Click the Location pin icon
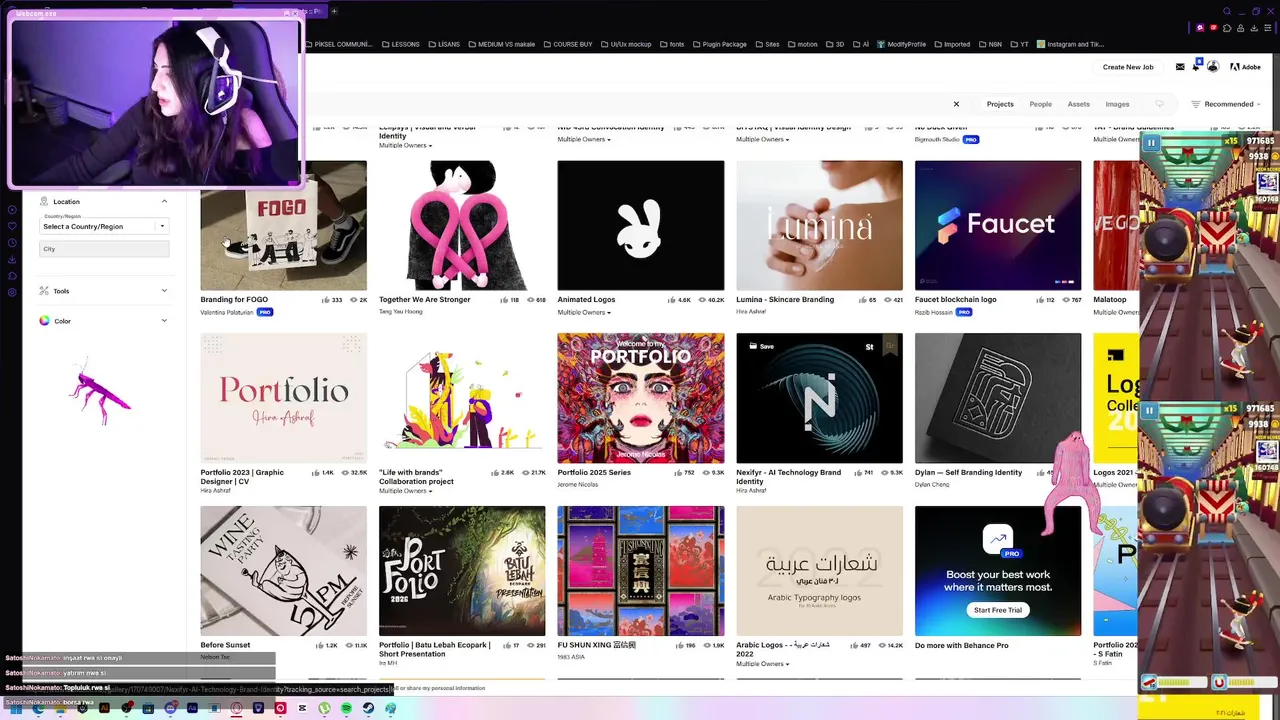The height and width of the screenshot is (720, 1280). click(44, 201)
